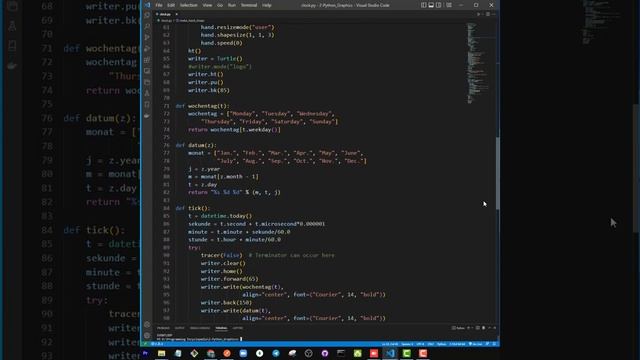Image resolution: width=640 pixels, height=360 pixels.
Task: Toggle the secondary side bar from the title bar
Action: tap(438, 5)
